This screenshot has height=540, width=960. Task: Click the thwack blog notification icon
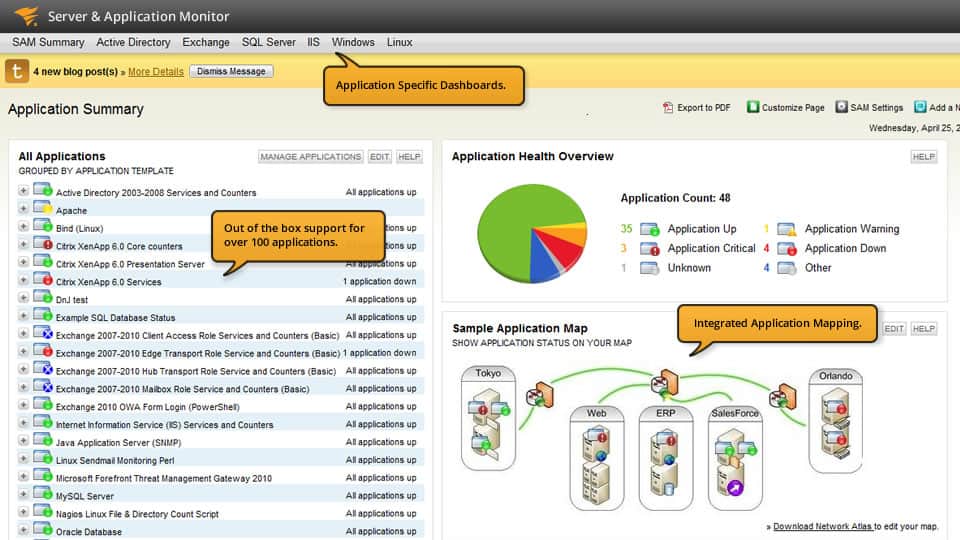click(x=17, y=71)
